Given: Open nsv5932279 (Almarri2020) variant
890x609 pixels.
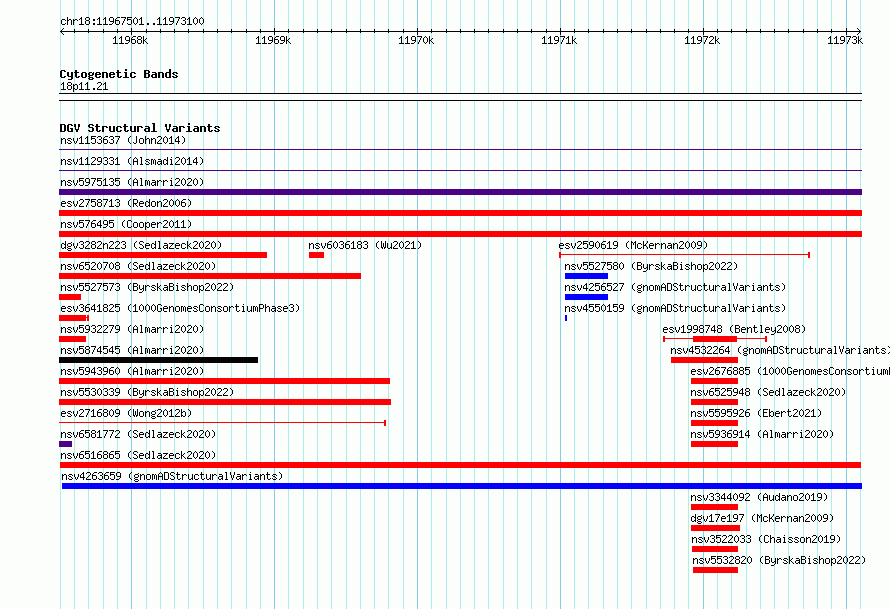Looking at the screenshot, I should pyautogui.click(x=132, y=329).
